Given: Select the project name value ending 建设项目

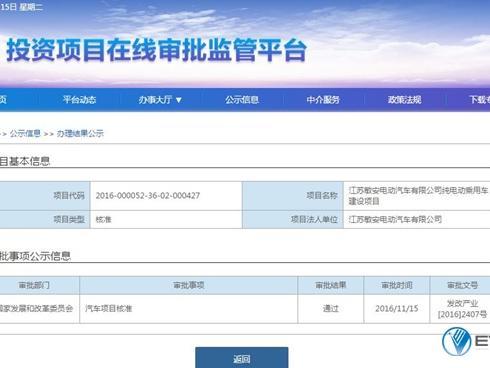Looking at the screenshot, I should tap(418, 196).
